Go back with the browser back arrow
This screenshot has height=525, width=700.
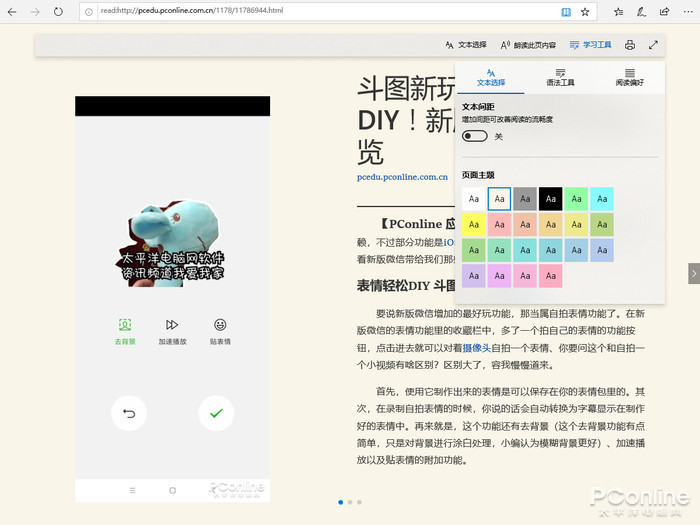[12, 12]
